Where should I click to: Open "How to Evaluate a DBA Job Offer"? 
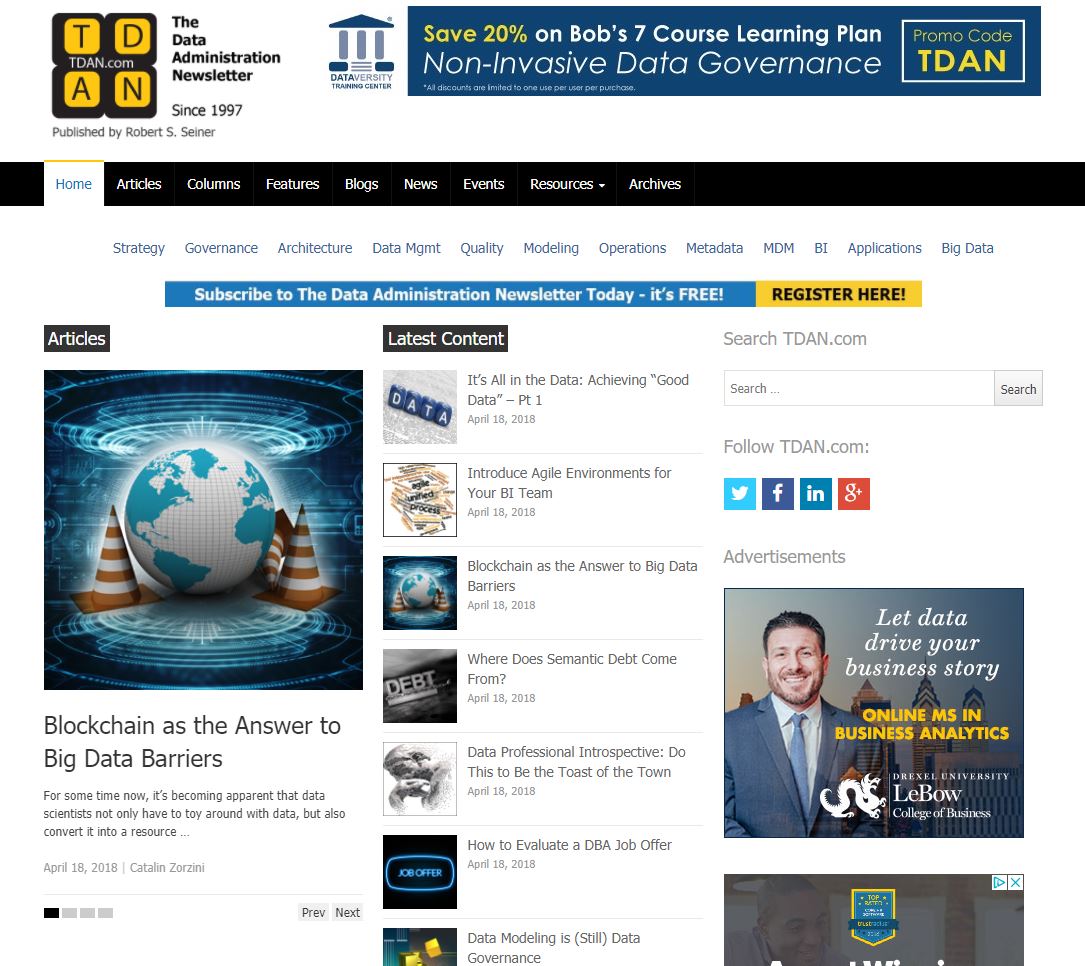click(569, 845)
